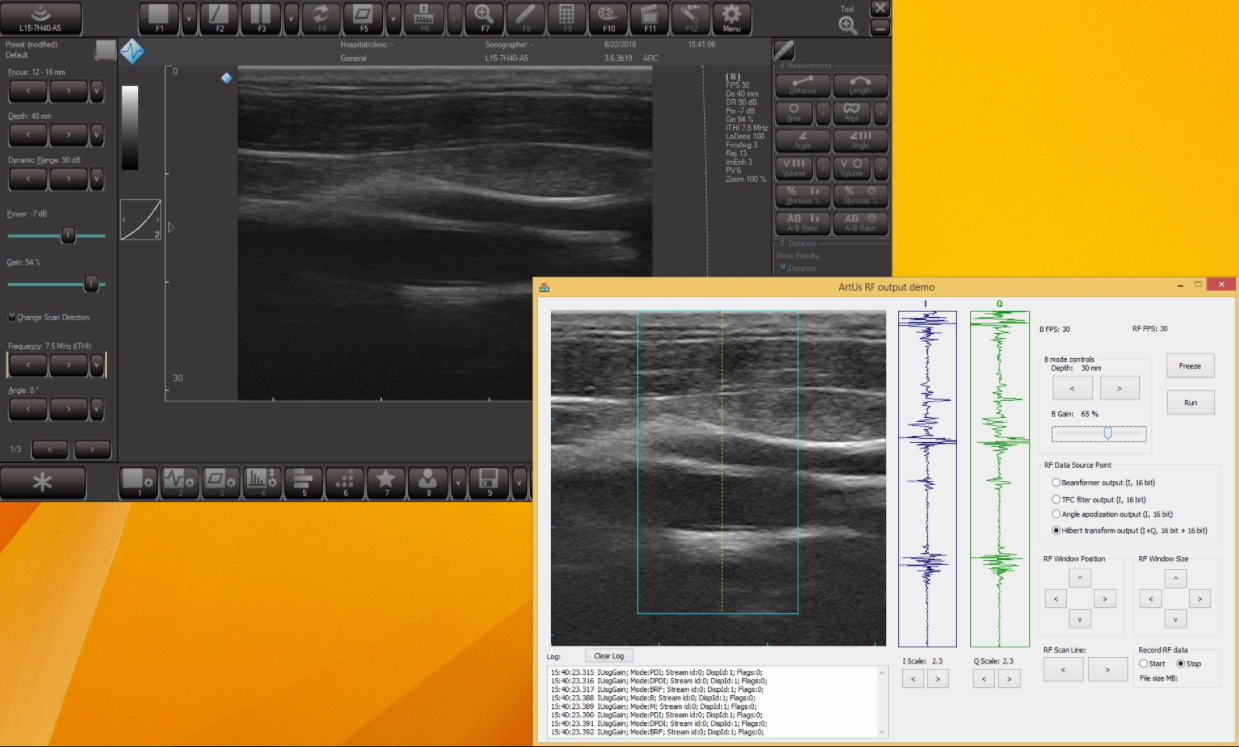Open the Frequency dropdown arrow

(x=97, y=365)
